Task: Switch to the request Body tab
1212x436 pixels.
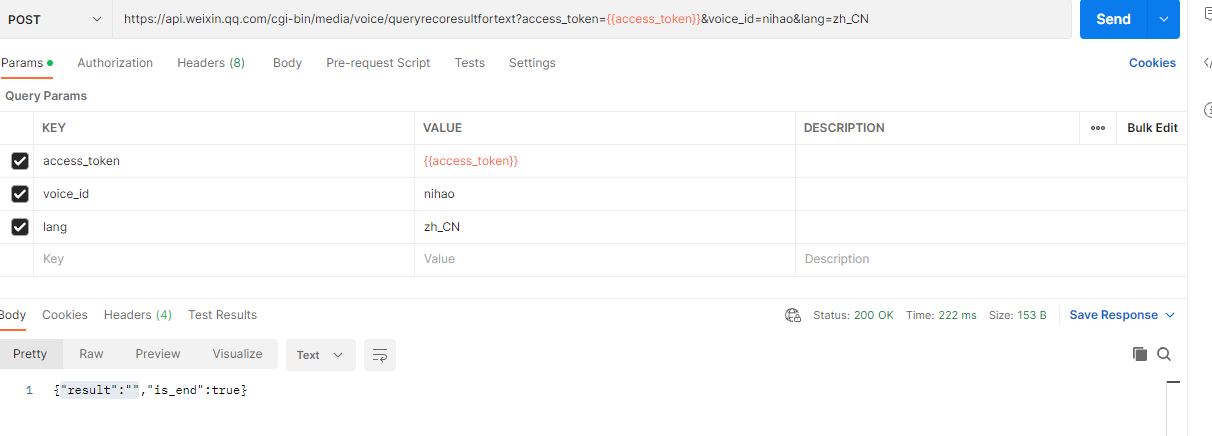Action: tap(287, 63)
